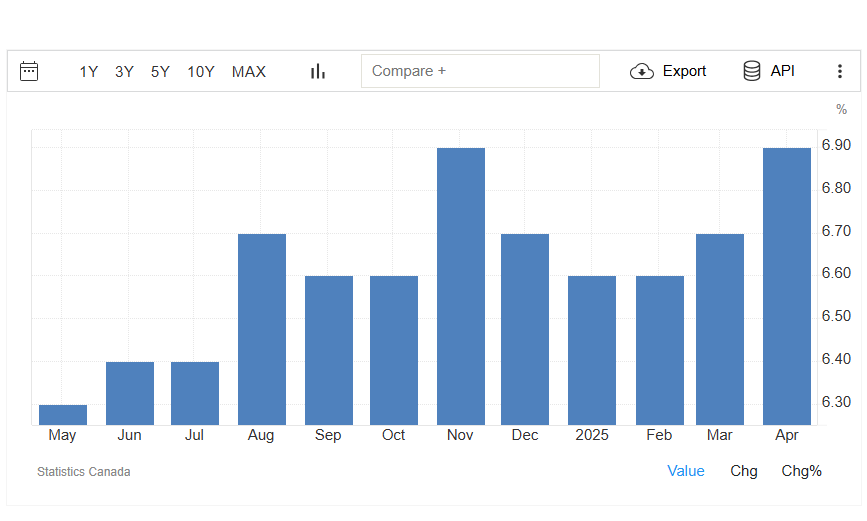Screen dimensions: 867x521
Task: Open the three-dot more options menu
Action: pos(840,71)
